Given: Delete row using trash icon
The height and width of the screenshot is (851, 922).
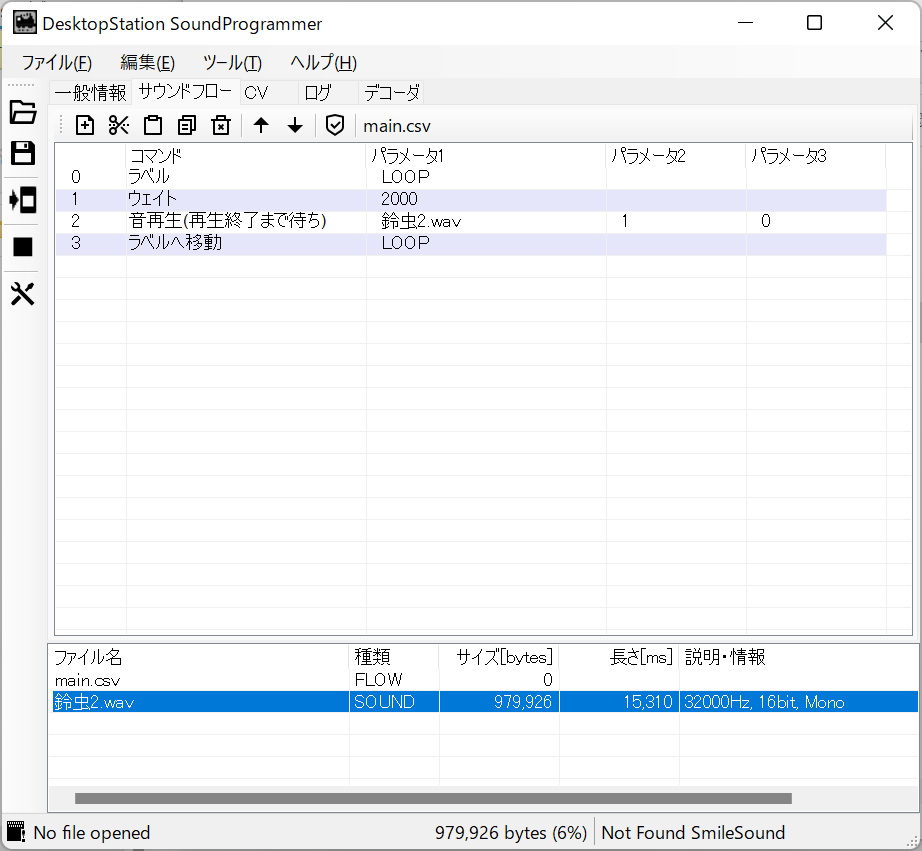Looking at the screenshot, I should pyautogui.click(x=221, y=125).
